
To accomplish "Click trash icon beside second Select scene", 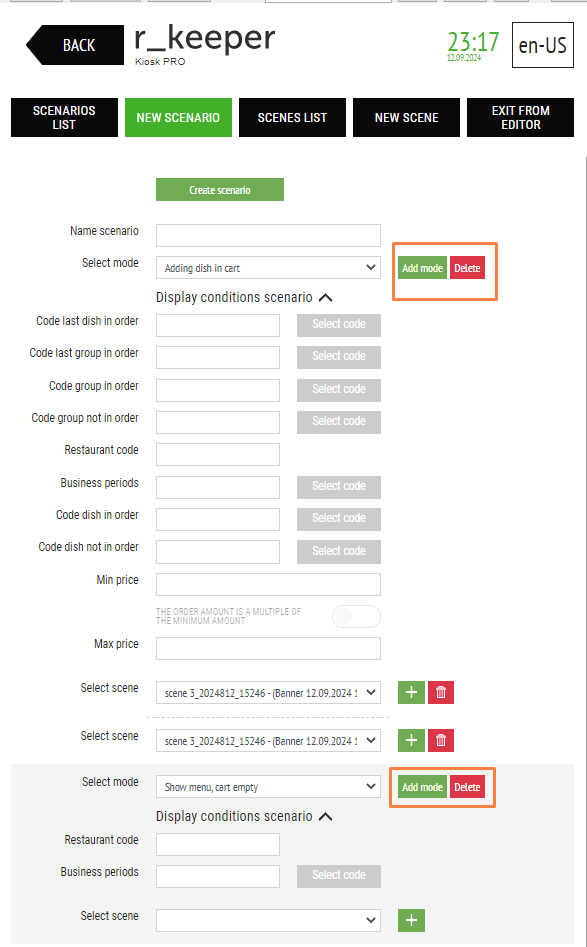I will (x=441, y=740).
